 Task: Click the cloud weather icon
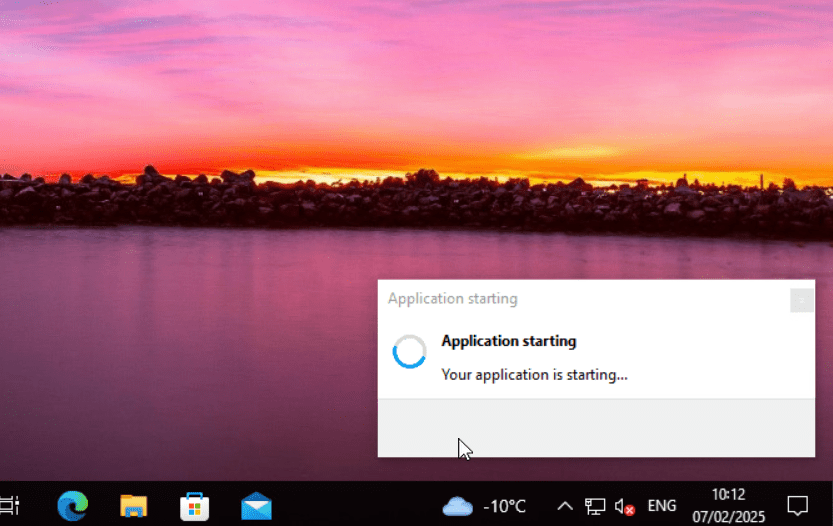point(457,505)
